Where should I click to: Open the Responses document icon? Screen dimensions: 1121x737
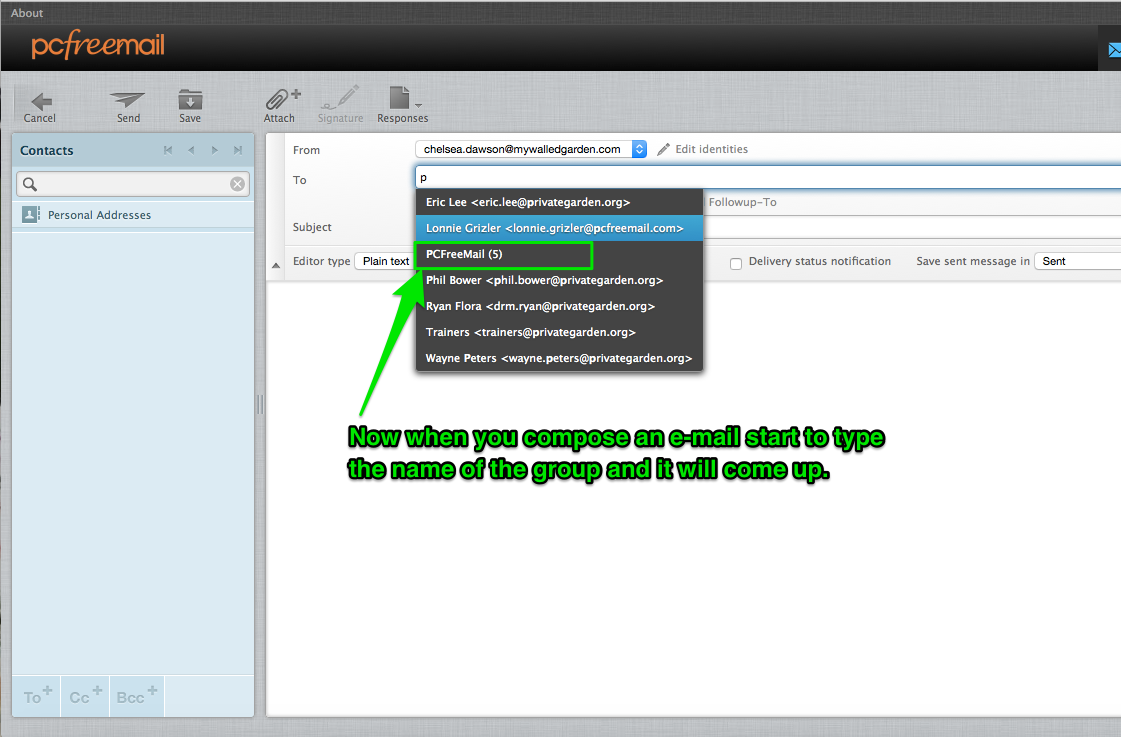tap(400, 98)
